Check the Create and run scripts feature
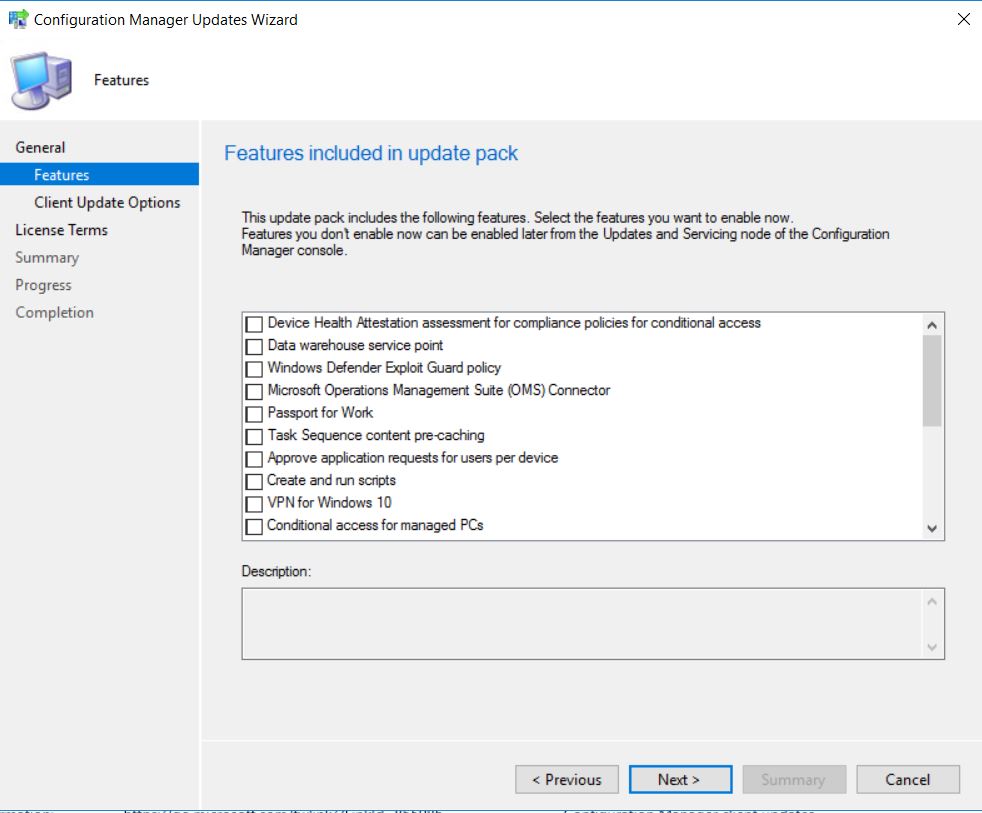Screen dimensions: 982x813 click(254, 481)
